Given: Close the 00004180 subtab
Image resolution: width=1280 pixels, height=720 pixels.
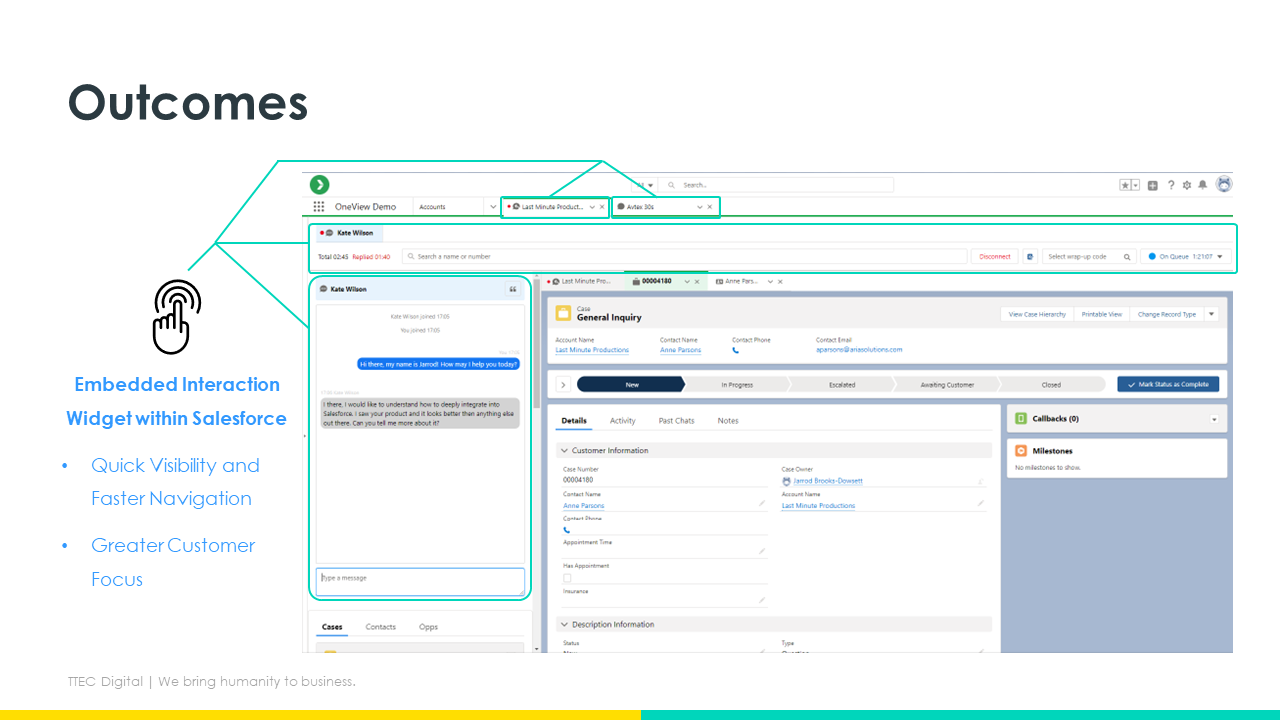Looking at the screenshot, I should pyautogui.click(x=697, y=282).
